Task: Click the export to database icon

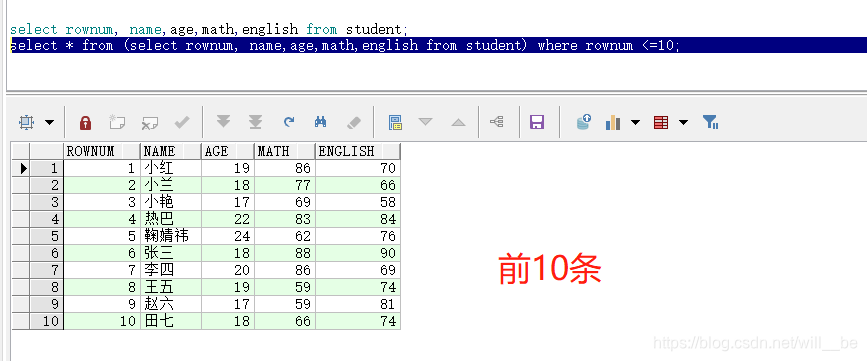Action: click(583, 122)
